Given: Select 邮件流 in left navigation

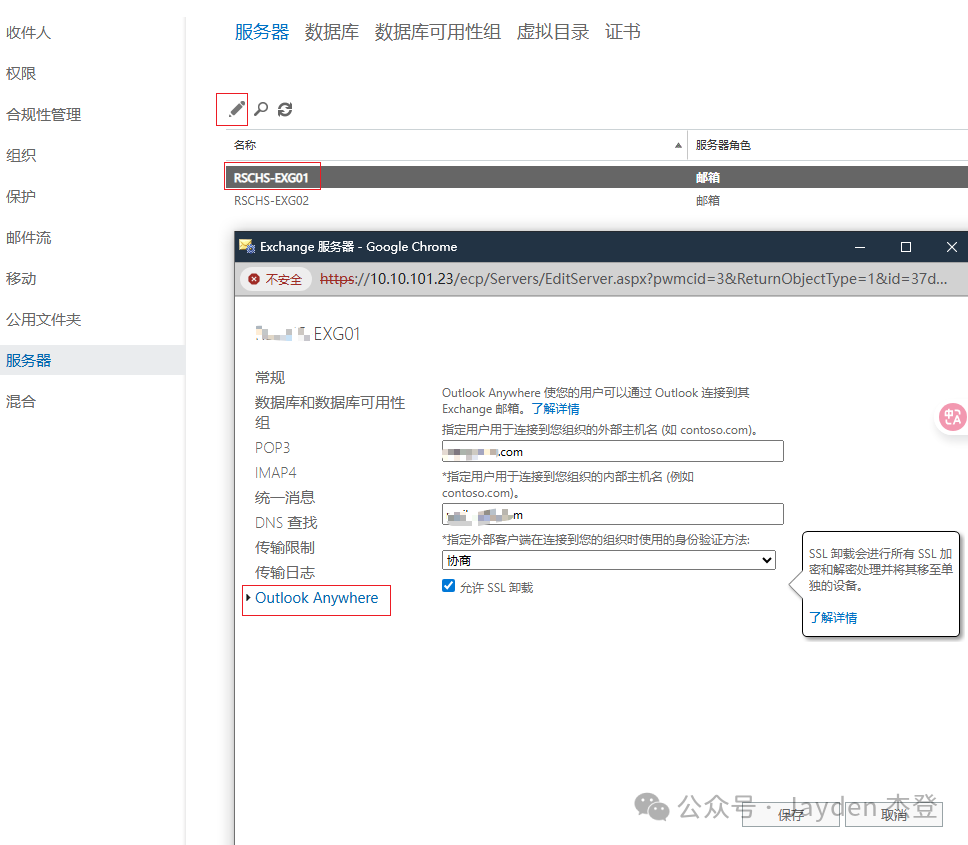Looking at the screenshot, I should pos(28,237).
